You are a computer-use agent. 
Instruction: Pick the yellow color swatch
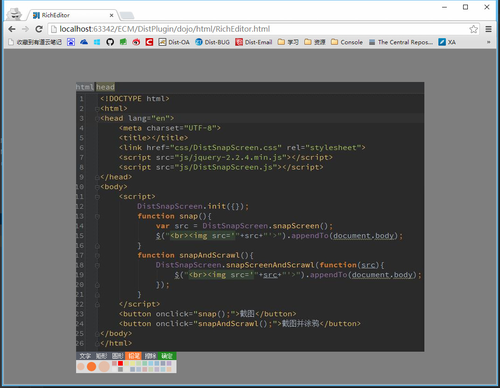point(133,363)
